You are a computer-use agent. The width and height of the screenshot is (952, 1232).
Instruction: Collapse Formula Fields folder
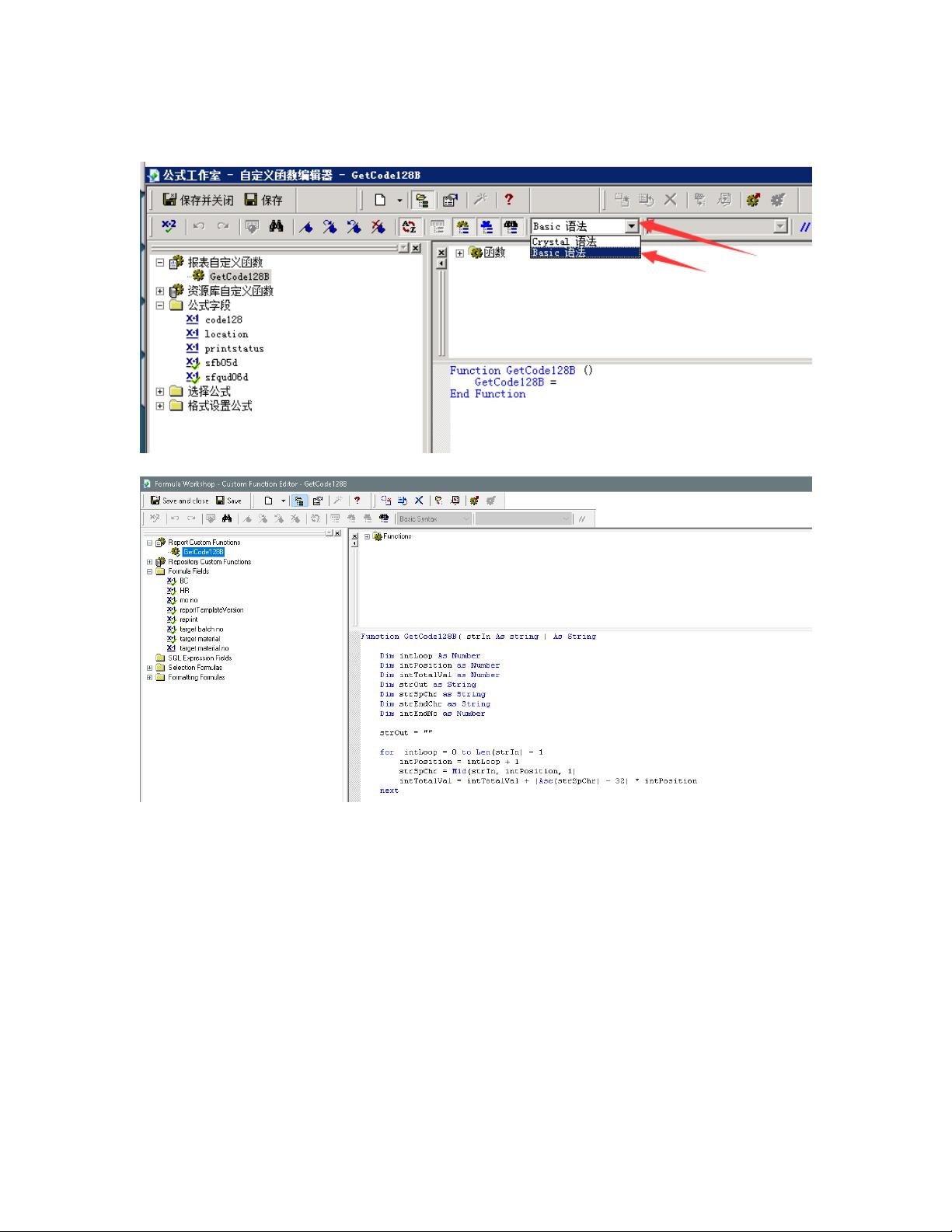150,571
